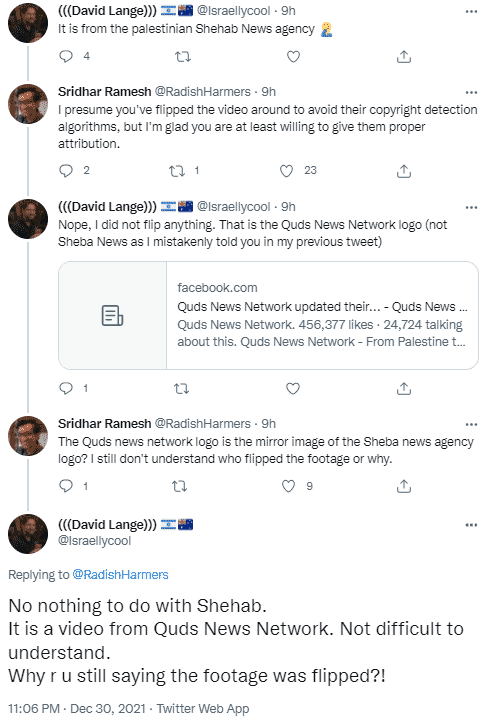Open more options on the main bottom tweet
The height and width of the screenshot is (726, 487).
tap(471, 525)
